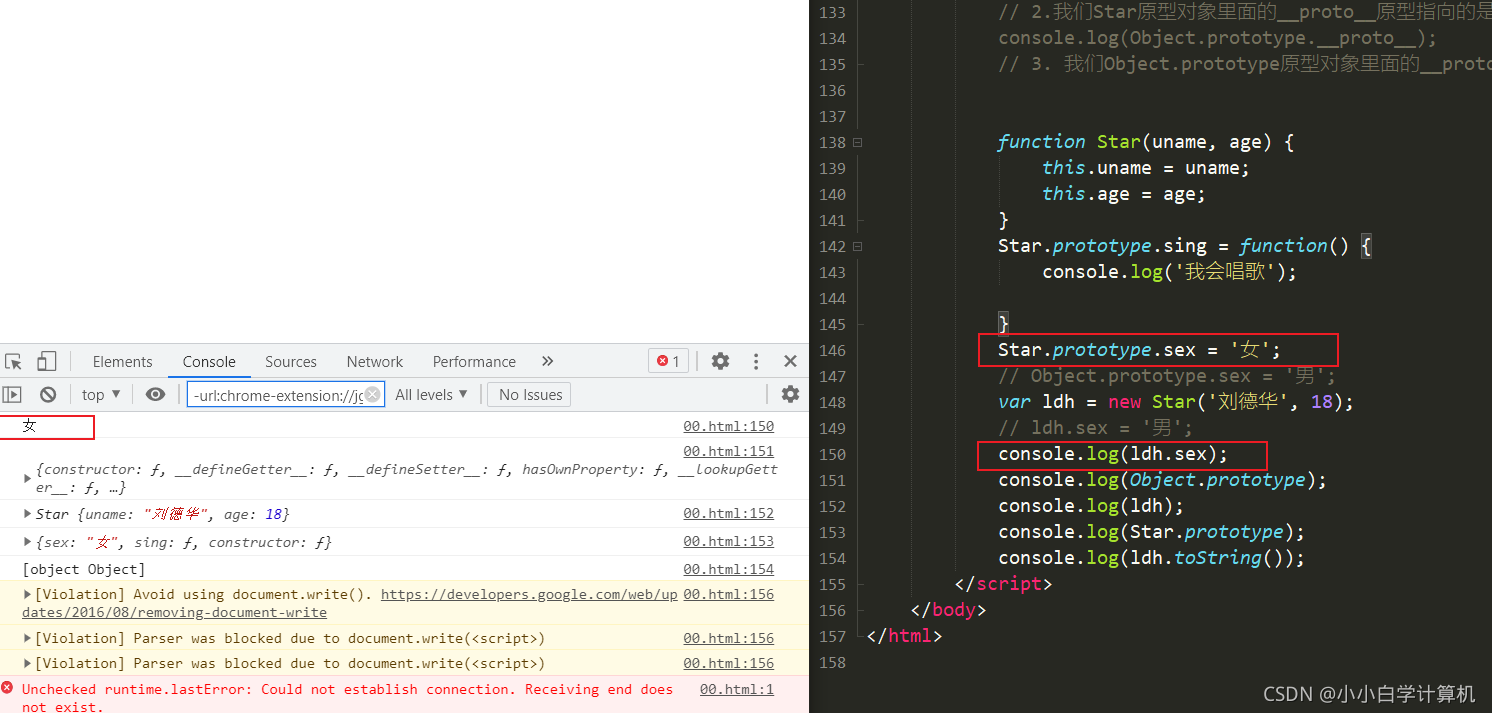This screenshot has width=1492, height=713.
Task: Click the closing </html> tag line
Action: coord(904,636)
